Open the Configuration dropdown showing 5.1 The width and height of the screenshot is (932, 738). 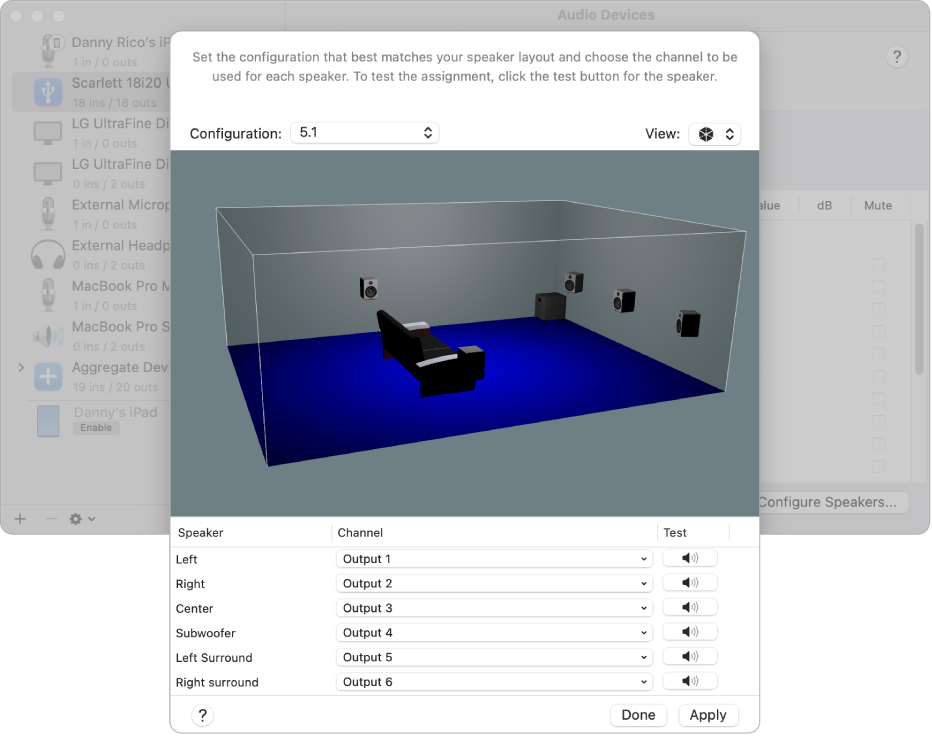coord(364,132)
